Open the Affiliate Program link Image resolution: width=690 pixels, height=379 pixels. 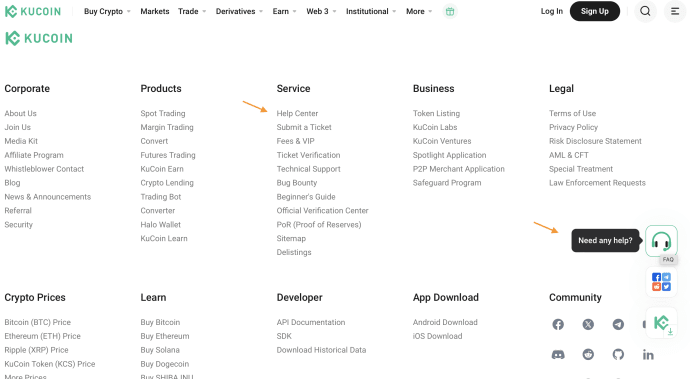click(x=34, y=155)
